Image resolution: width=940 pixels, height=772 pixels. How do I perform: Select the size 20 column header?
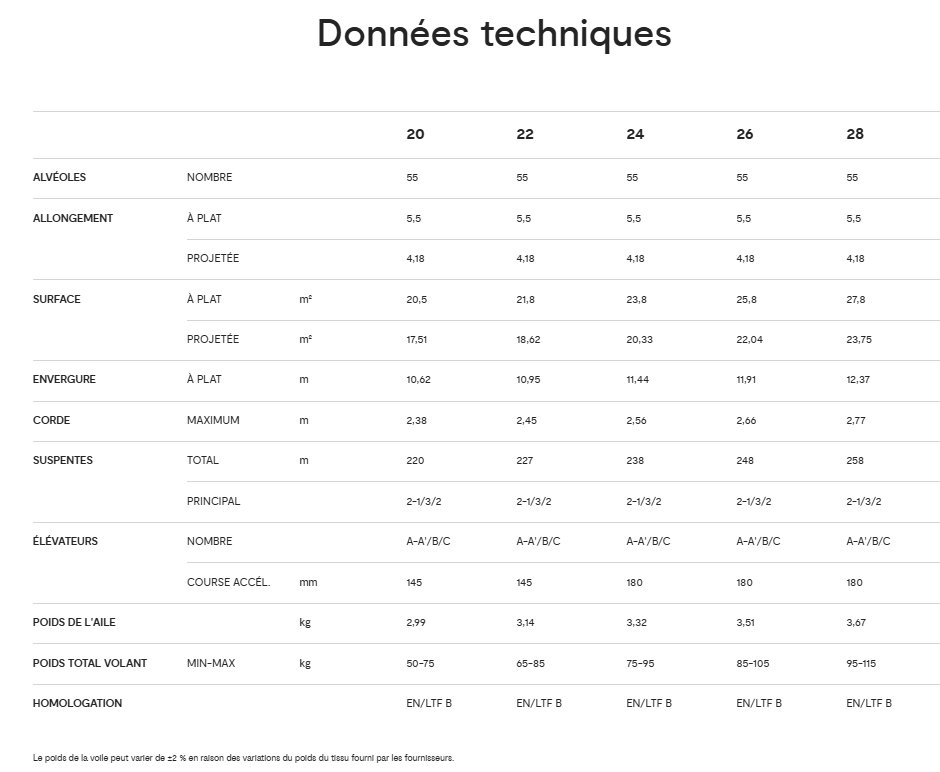tap(415, 134)
